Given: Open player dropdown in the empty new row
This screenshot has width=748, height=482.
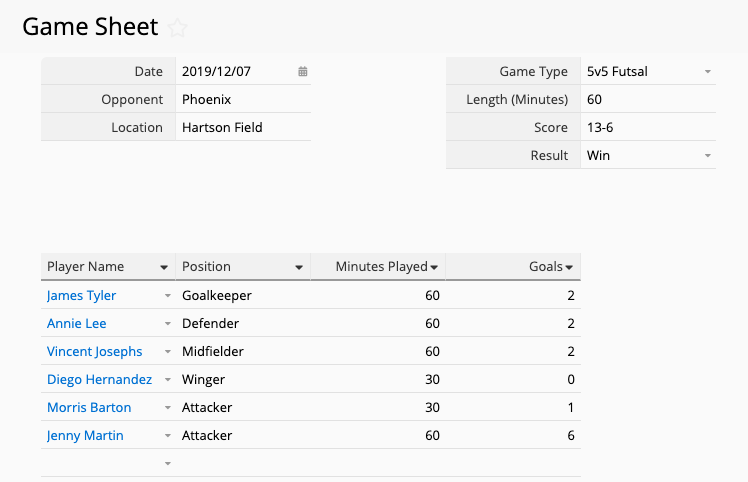Looking at the screenshot, I should [167, 464].
